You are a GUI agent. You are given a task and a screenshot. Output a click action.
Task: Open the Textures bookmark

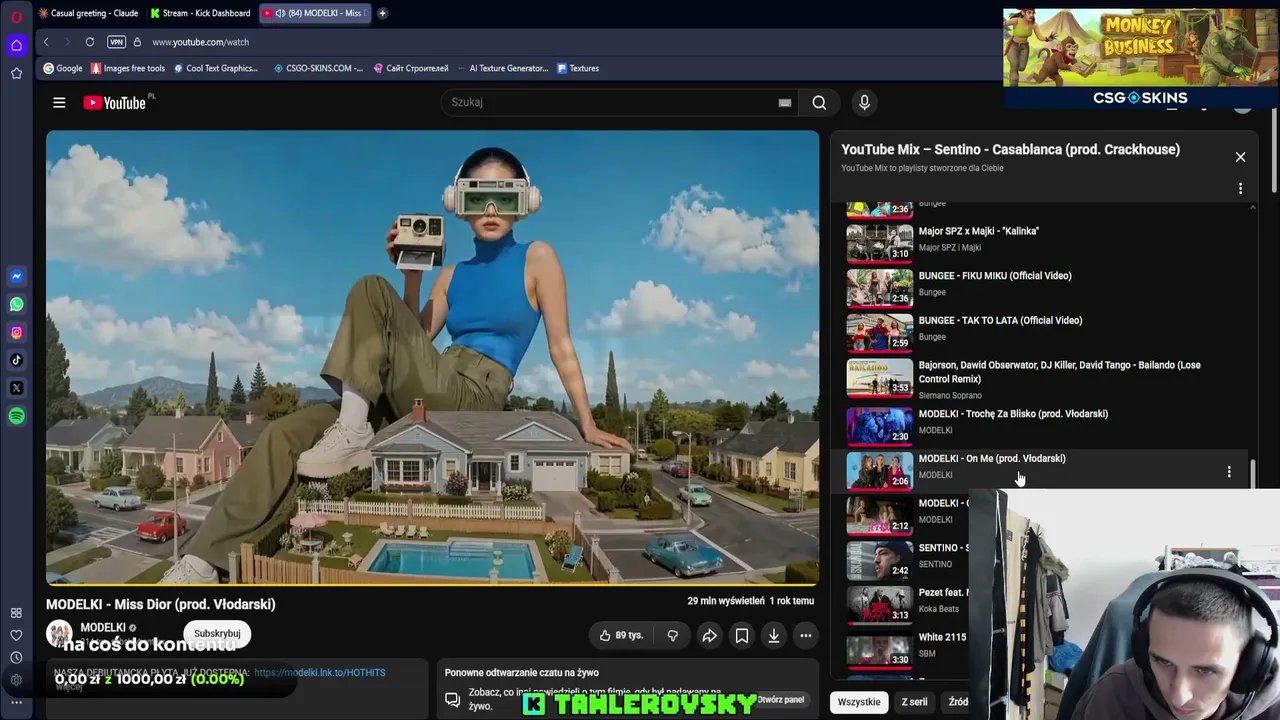coord(578,68)
